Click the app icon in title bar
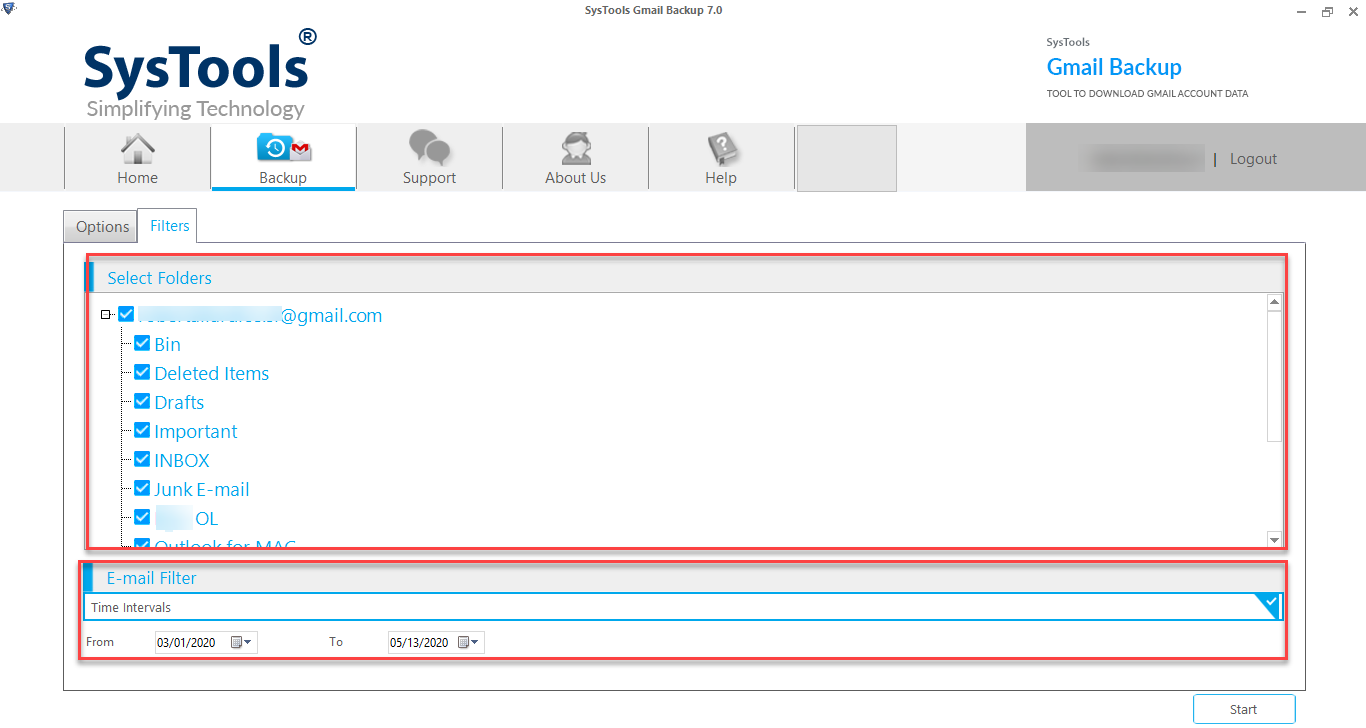 [9, 10]
